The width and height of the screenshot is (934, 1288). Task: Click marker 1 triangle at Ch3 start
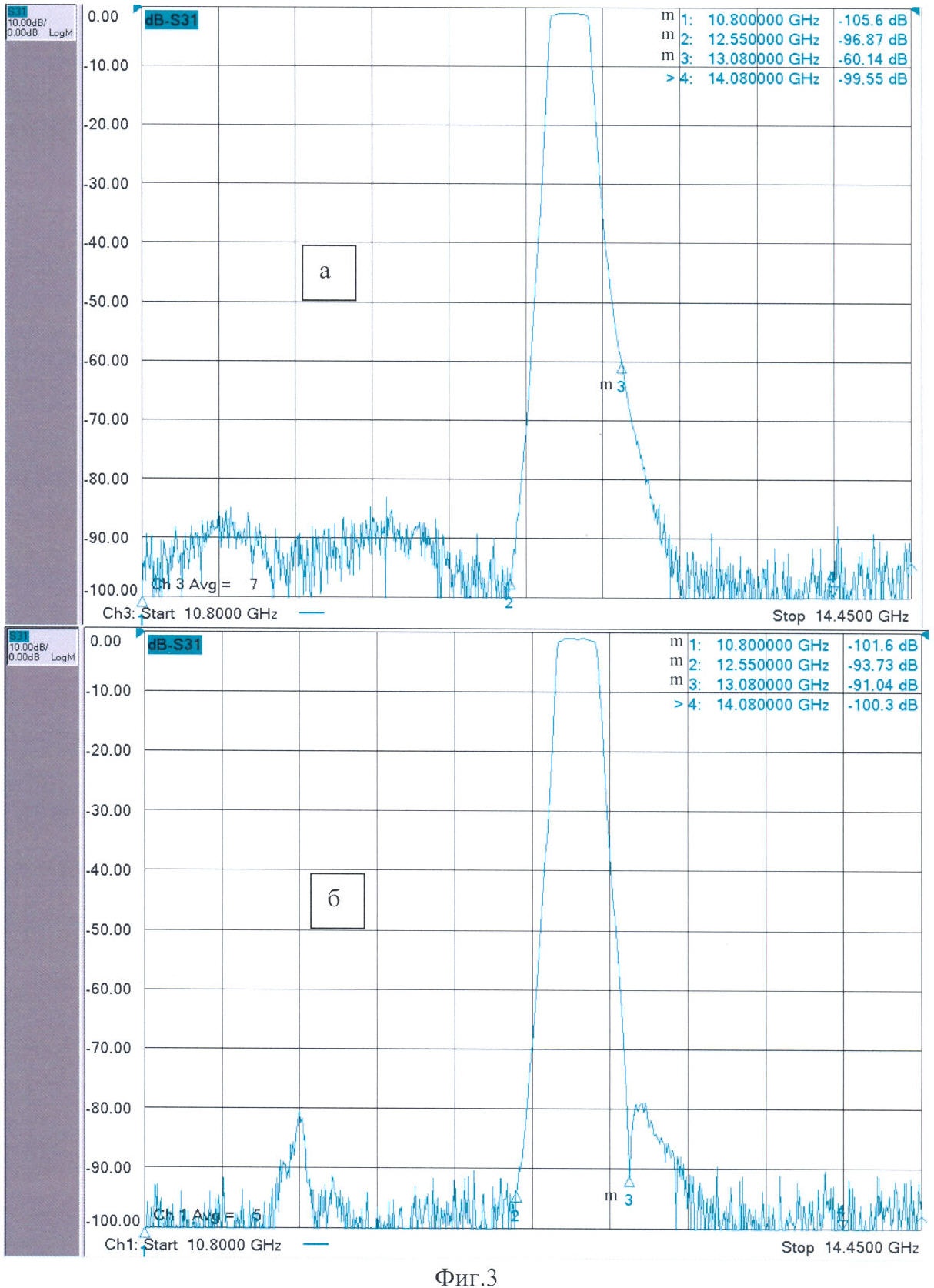coord(142,601)
